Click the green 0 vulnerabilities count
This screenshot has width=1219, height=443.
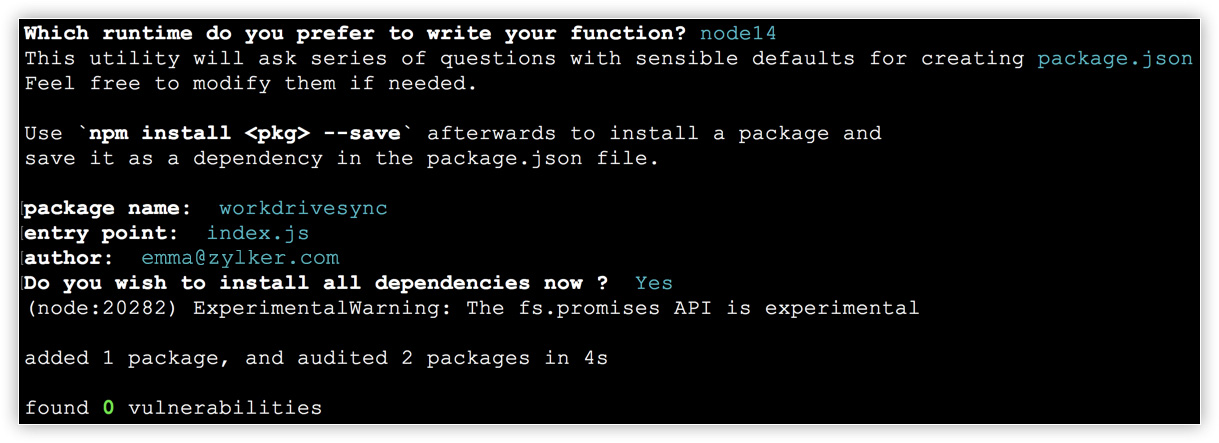(108, 408)
